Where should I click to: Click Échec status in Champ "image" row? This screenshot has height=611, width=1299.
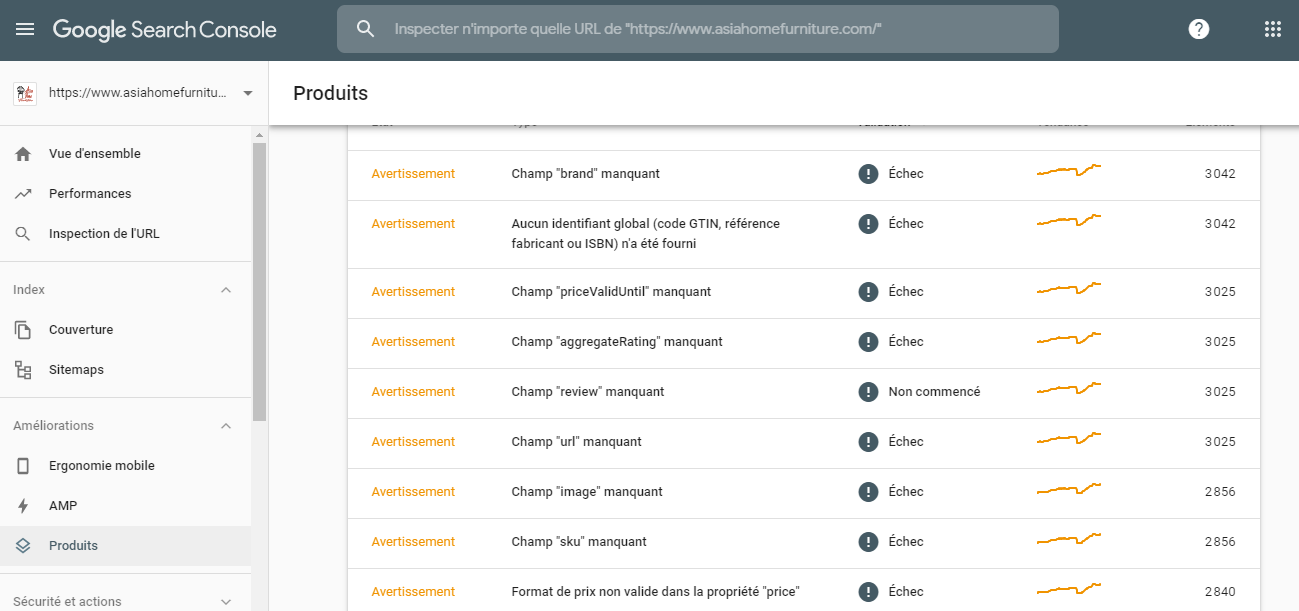click(906, 492)
